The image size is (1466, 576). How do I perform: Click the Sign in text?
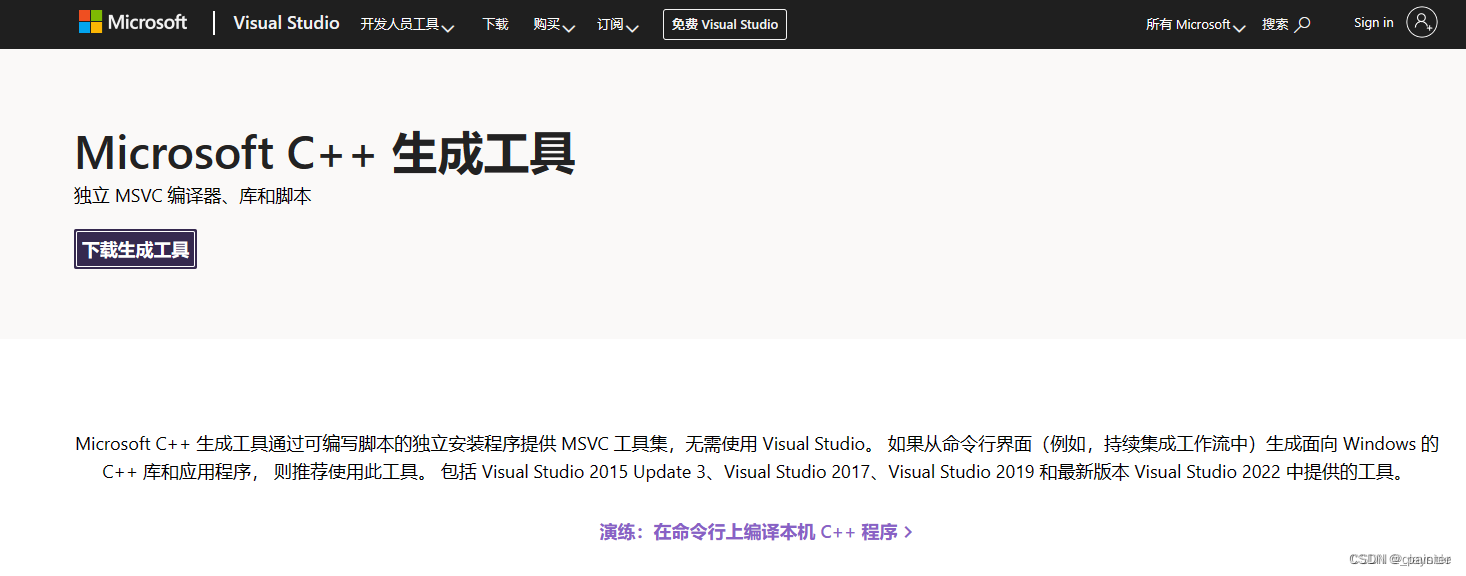(1373, 23)
